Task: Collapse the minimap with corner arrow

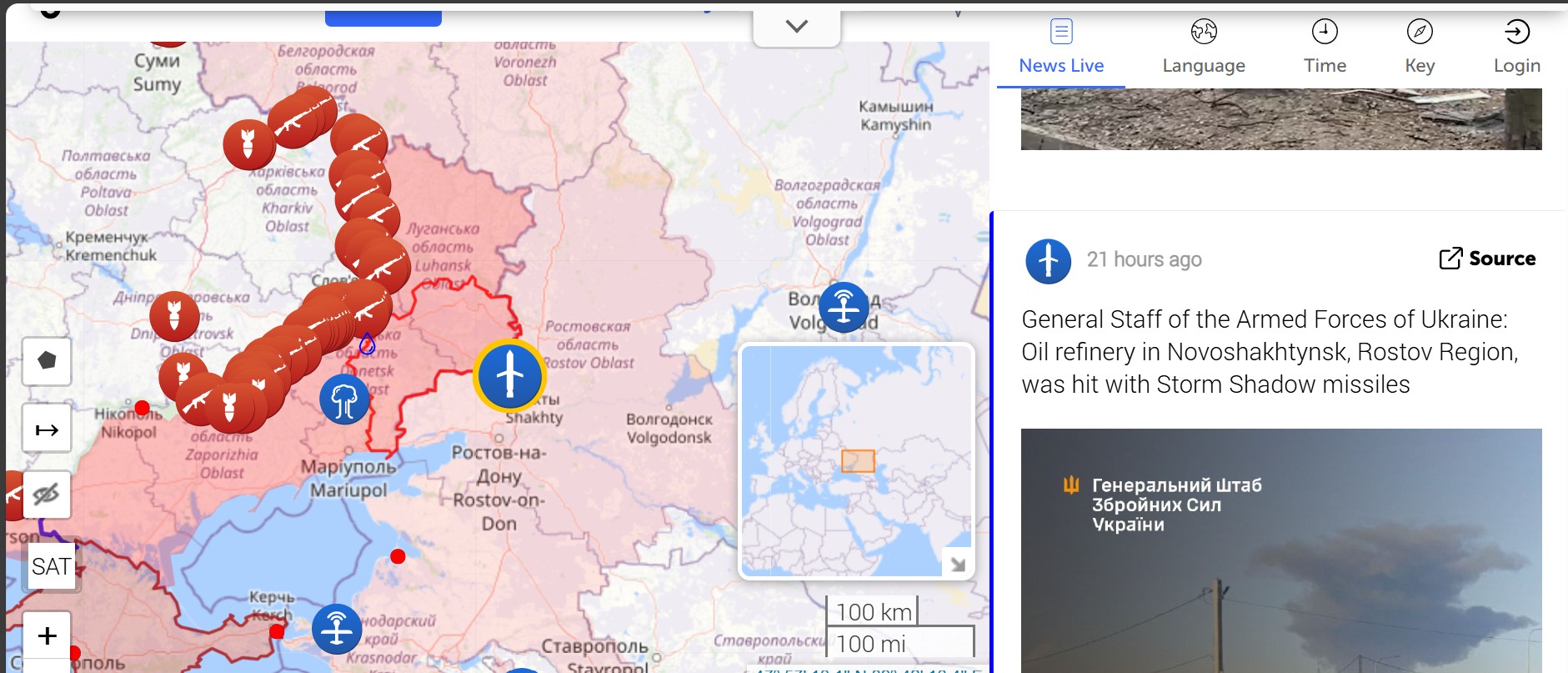Action: tap(958, 565)
